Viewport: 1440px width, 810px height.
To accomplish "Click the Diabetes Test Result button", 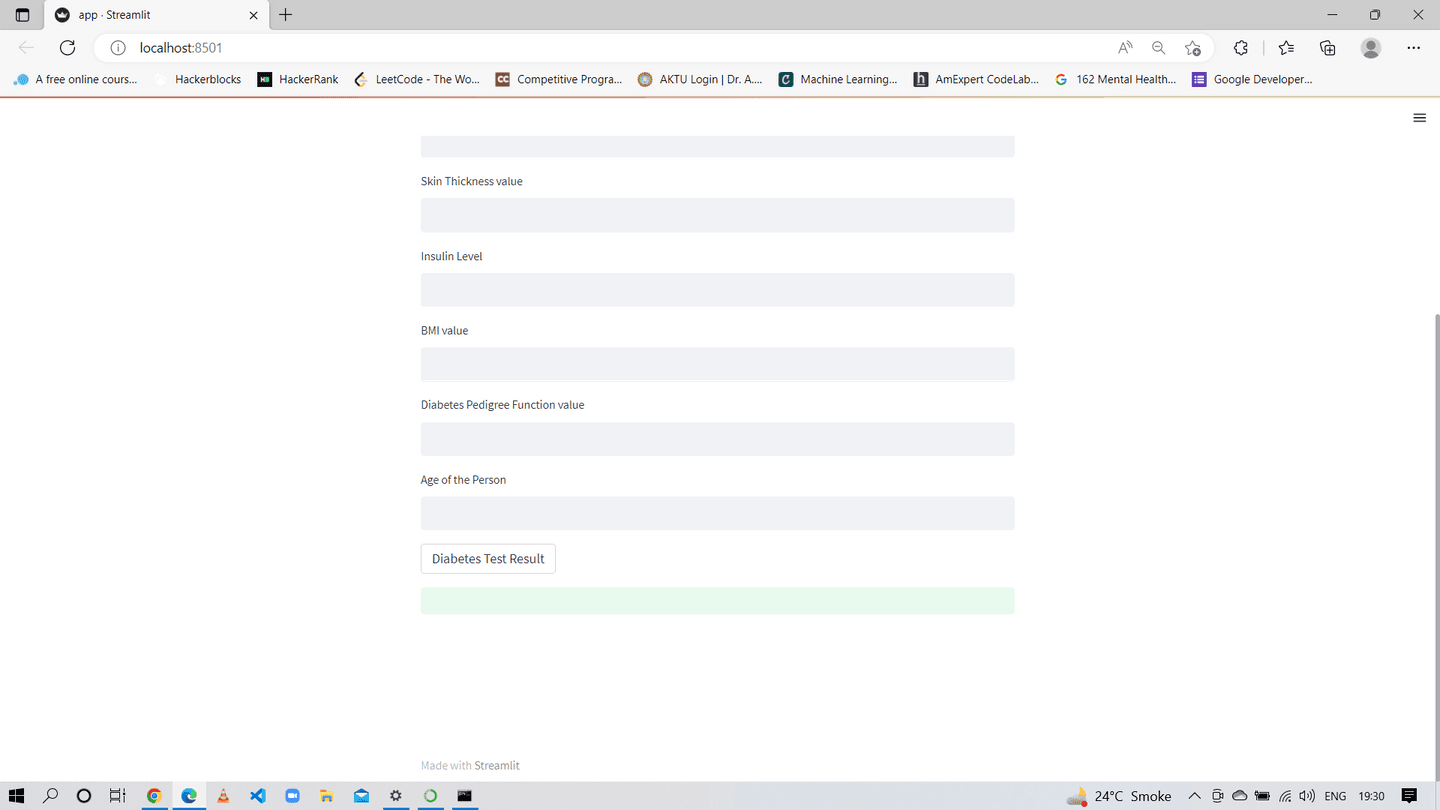I will (488, 559).
